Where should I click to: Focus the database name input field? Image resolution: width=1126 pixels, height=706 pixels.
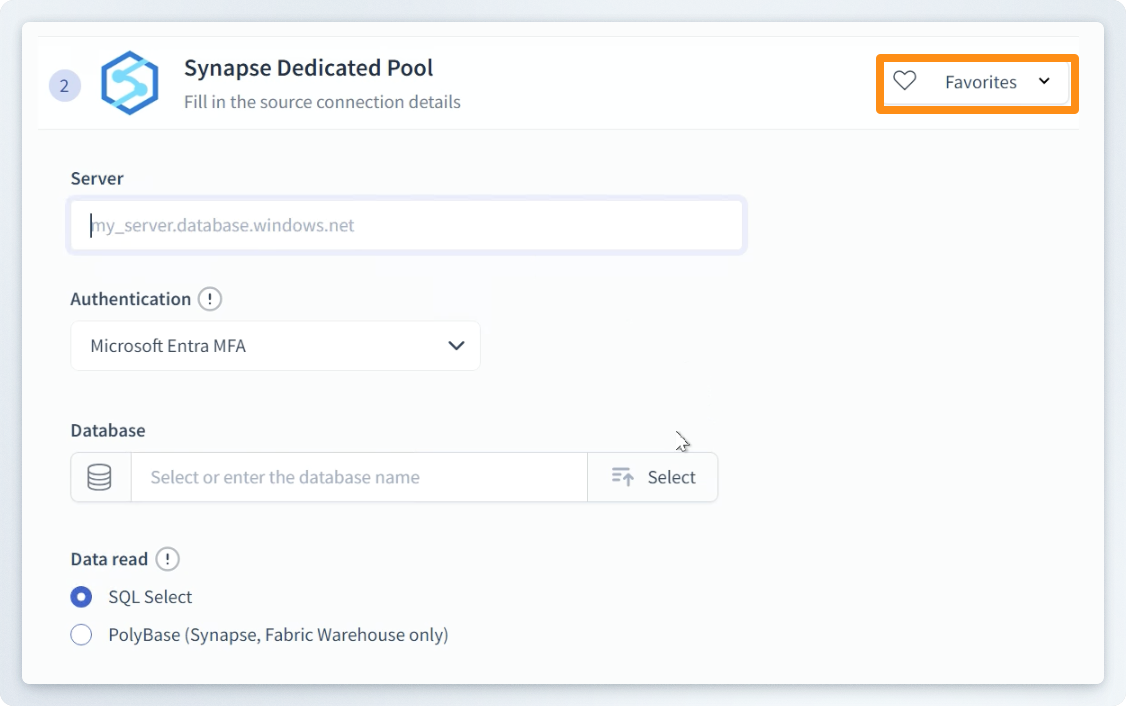click(x=358, y=477)
